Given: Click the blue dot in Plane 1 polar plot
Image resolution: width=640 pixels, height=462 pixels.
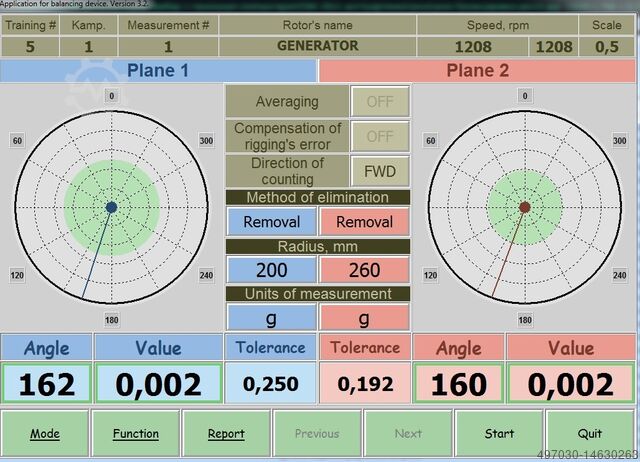Looking at the screenshot, I should click(111, 207).
